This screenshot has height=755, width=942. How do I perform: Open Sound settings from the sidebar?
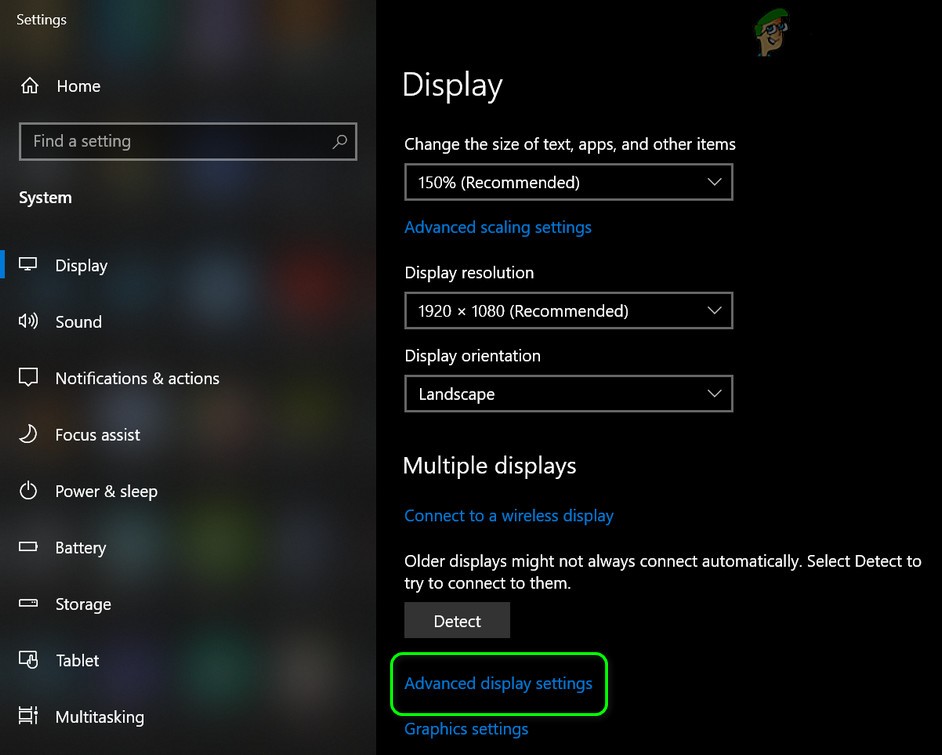(28, 321)
